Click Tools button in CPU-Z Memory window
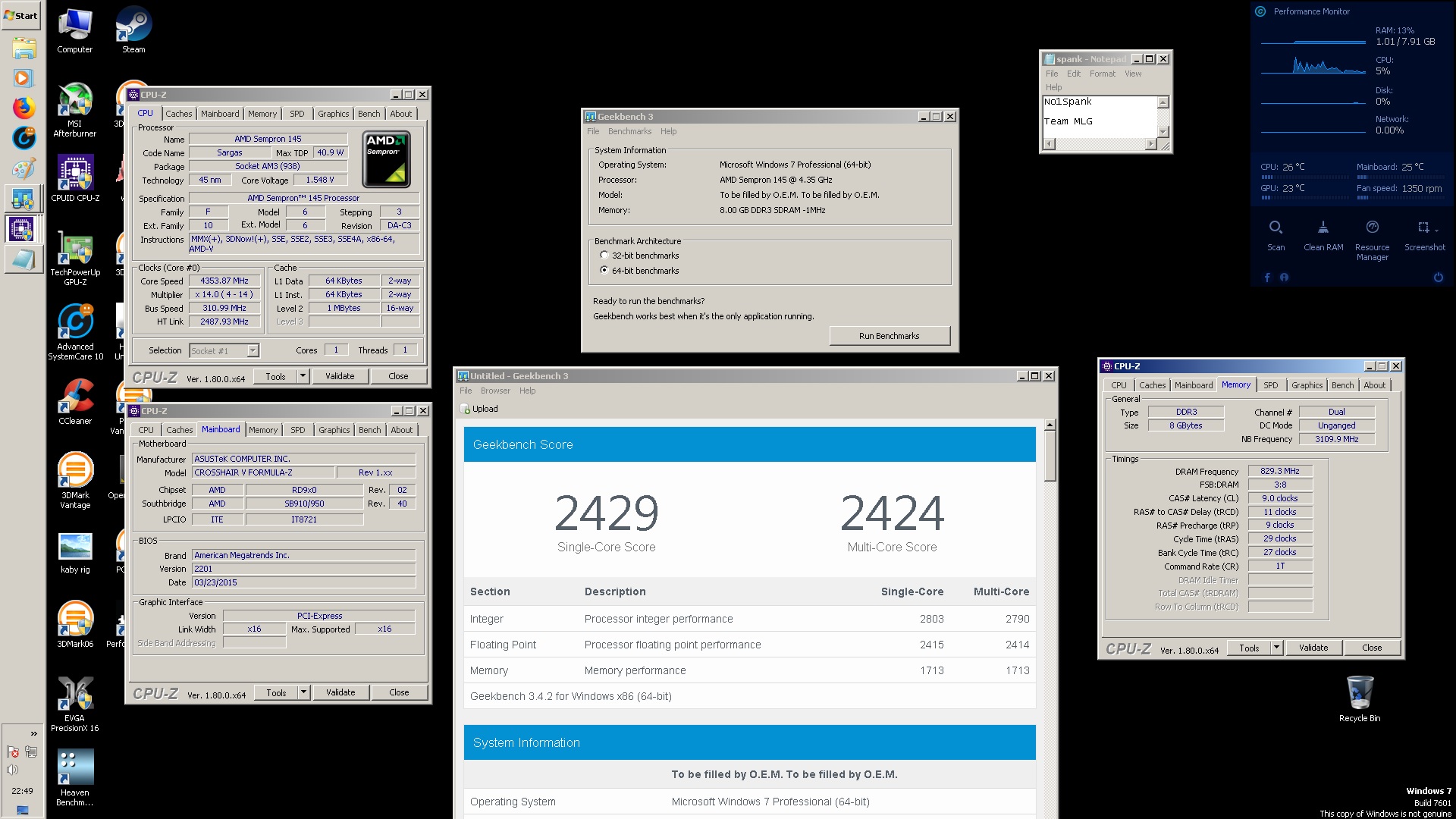This screenshot has height=819, width=1456. pyautogui.click(x=1249, y=648)
